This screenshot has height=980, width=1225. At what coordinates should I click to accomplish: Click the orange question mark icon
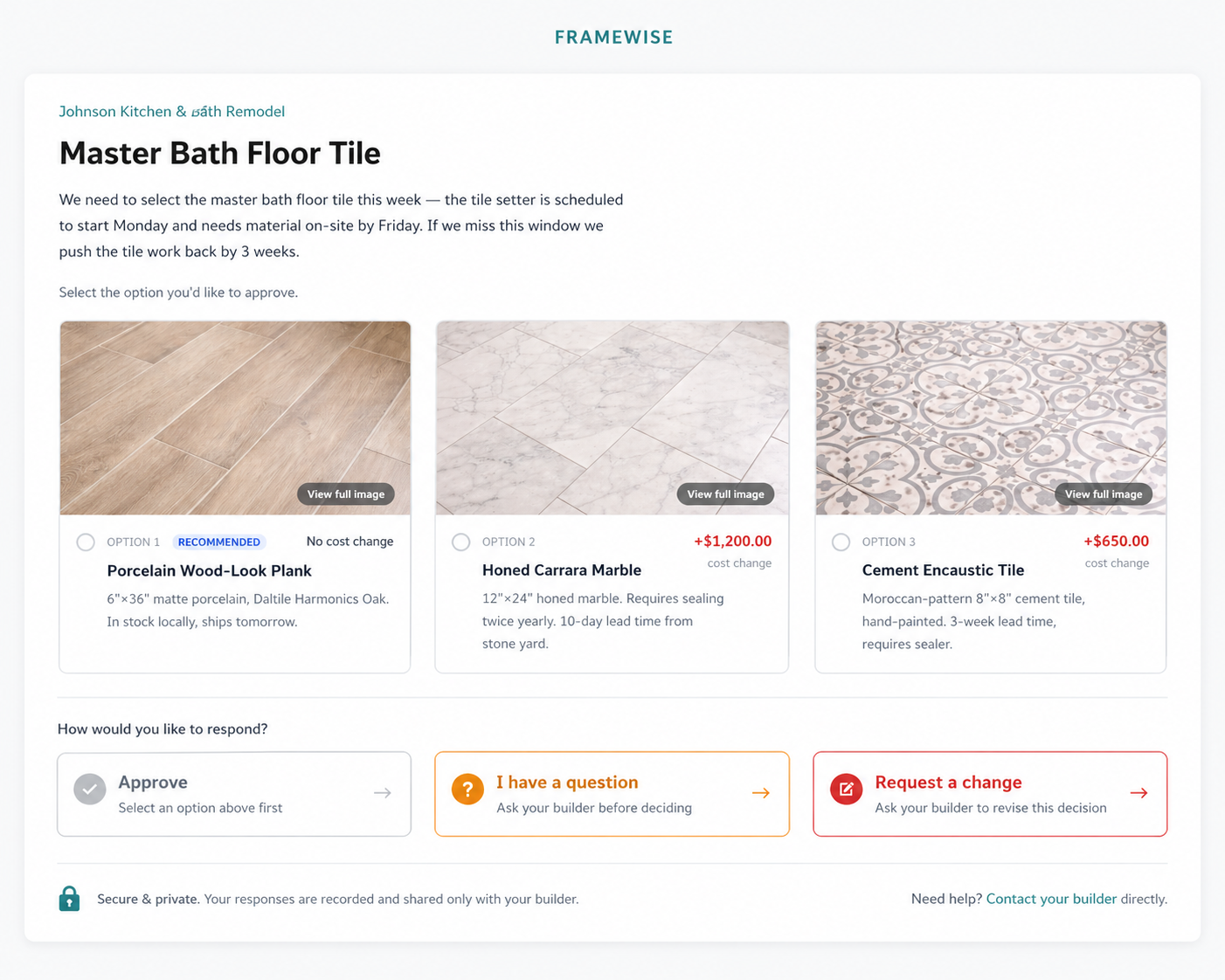point(467,790)
